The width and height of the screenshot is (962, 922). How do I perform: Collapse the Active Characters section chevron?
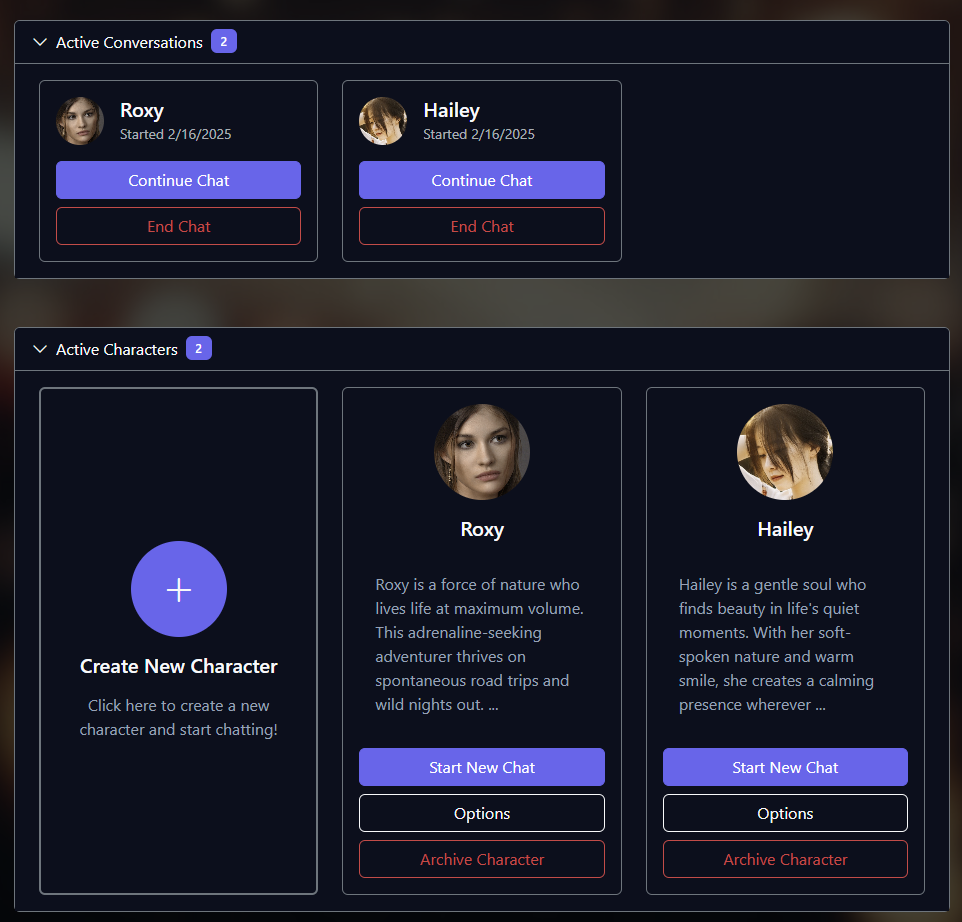pyautogui.click(x=40, y=349)
